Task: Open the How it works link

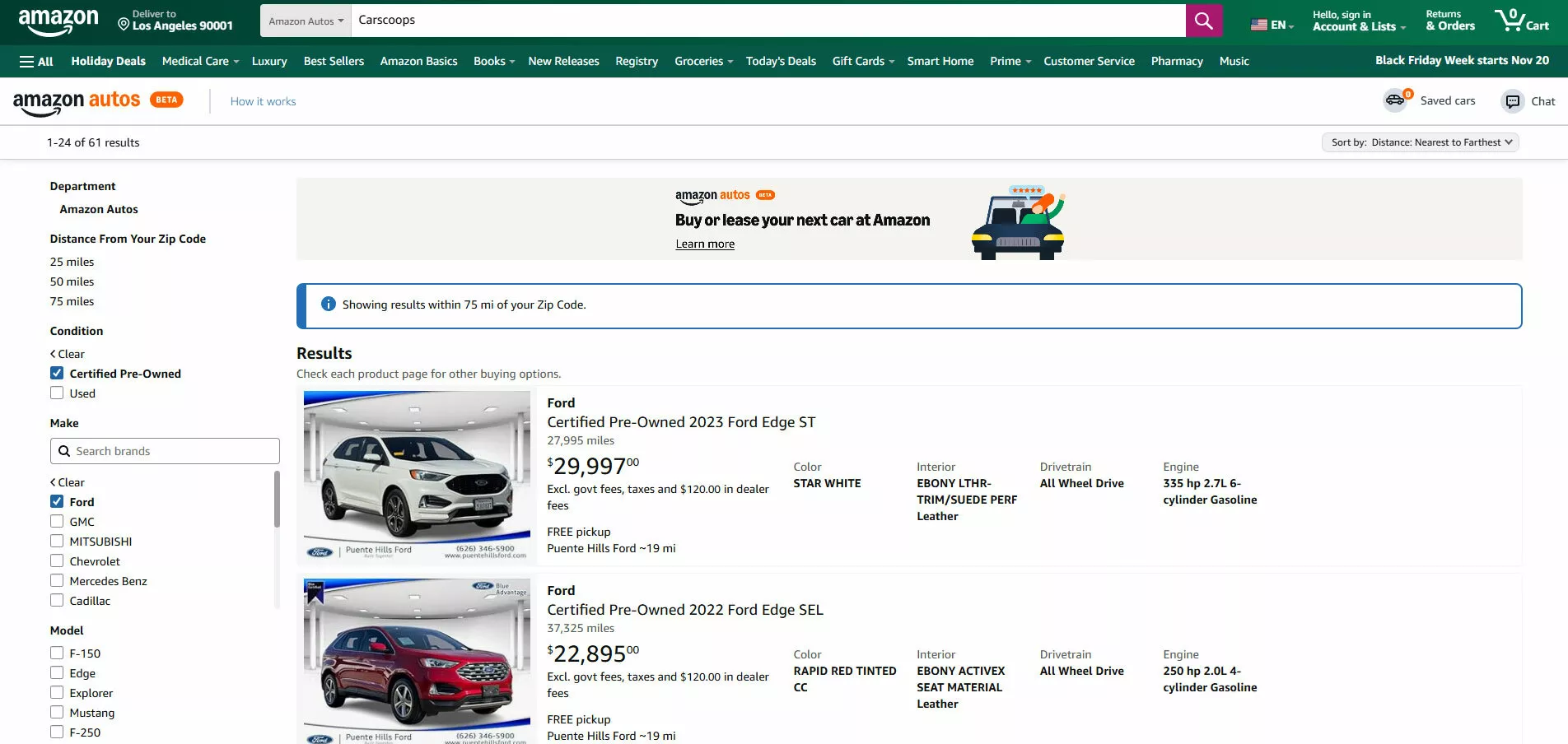Action: pyautogui.click(x=263, y=101)
